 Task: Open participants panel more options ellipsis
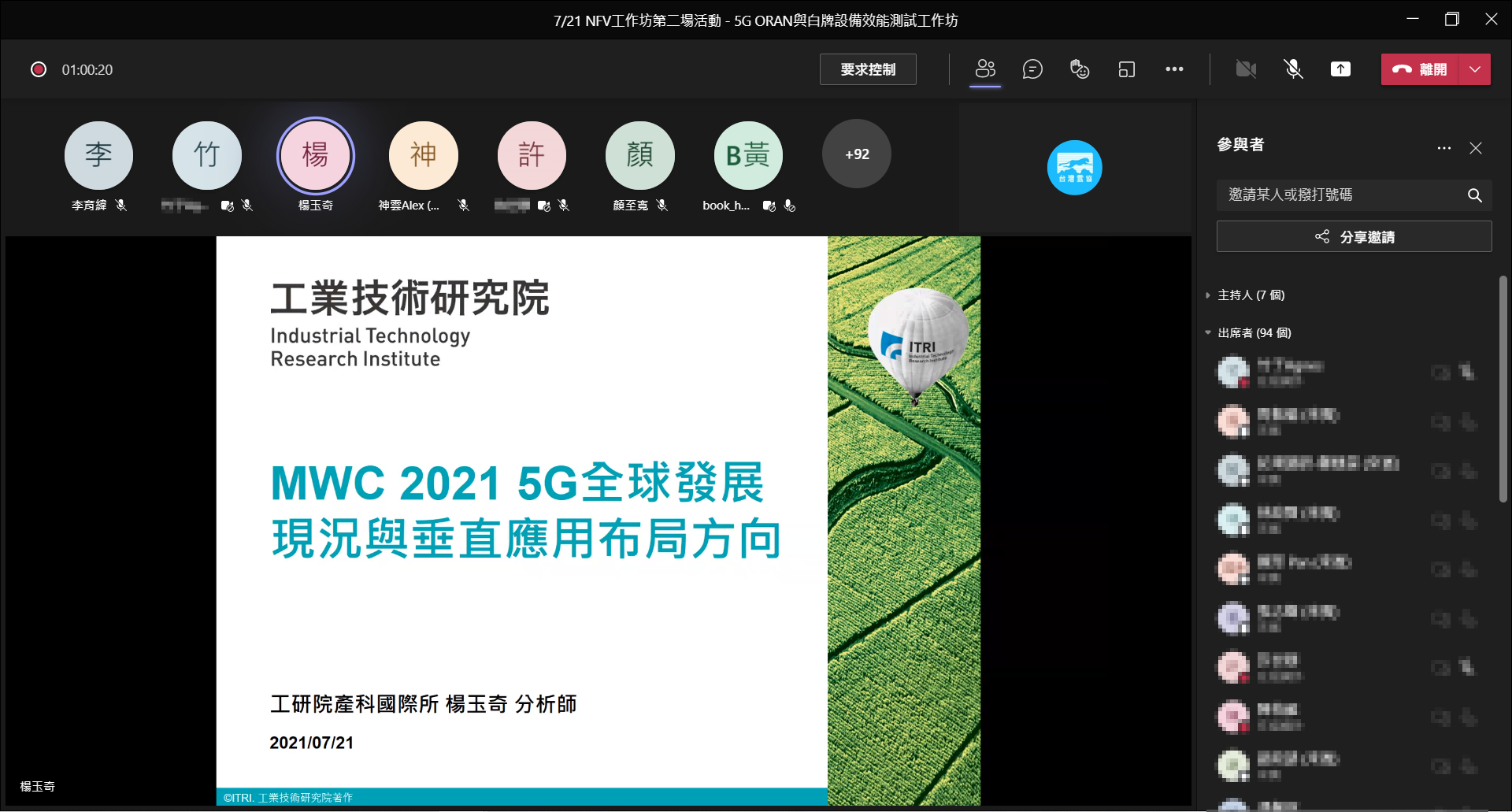coord(1443,148)
